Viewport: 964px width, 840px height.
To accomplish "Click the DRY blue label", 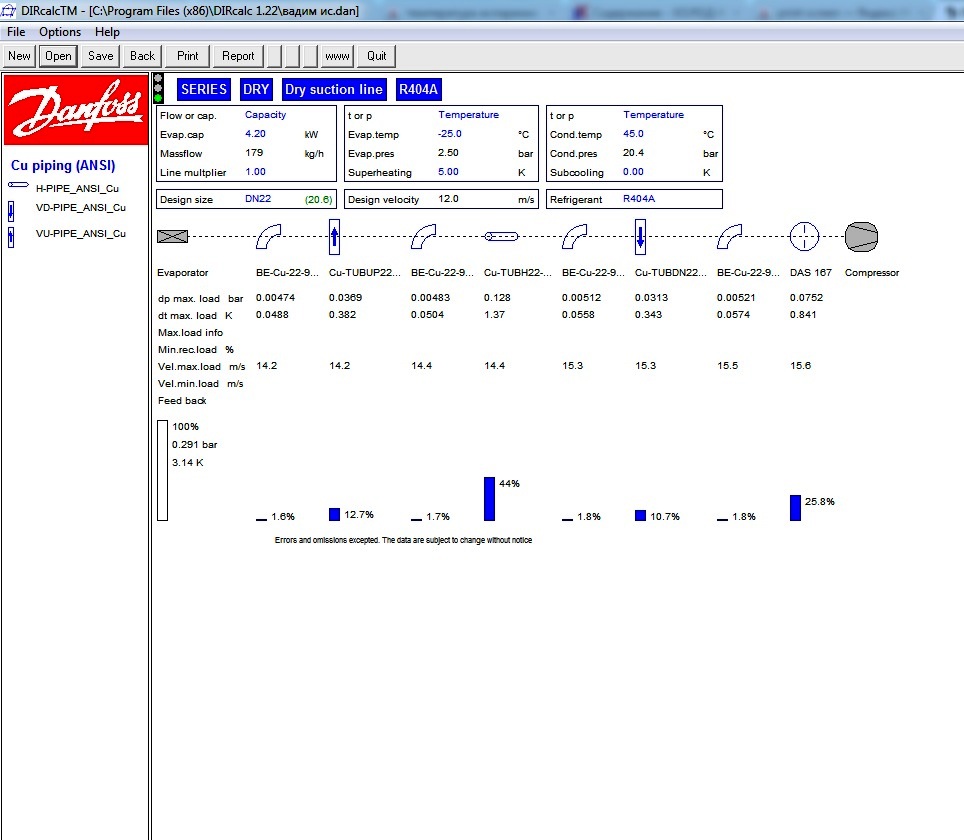I will tap(256, 89).
